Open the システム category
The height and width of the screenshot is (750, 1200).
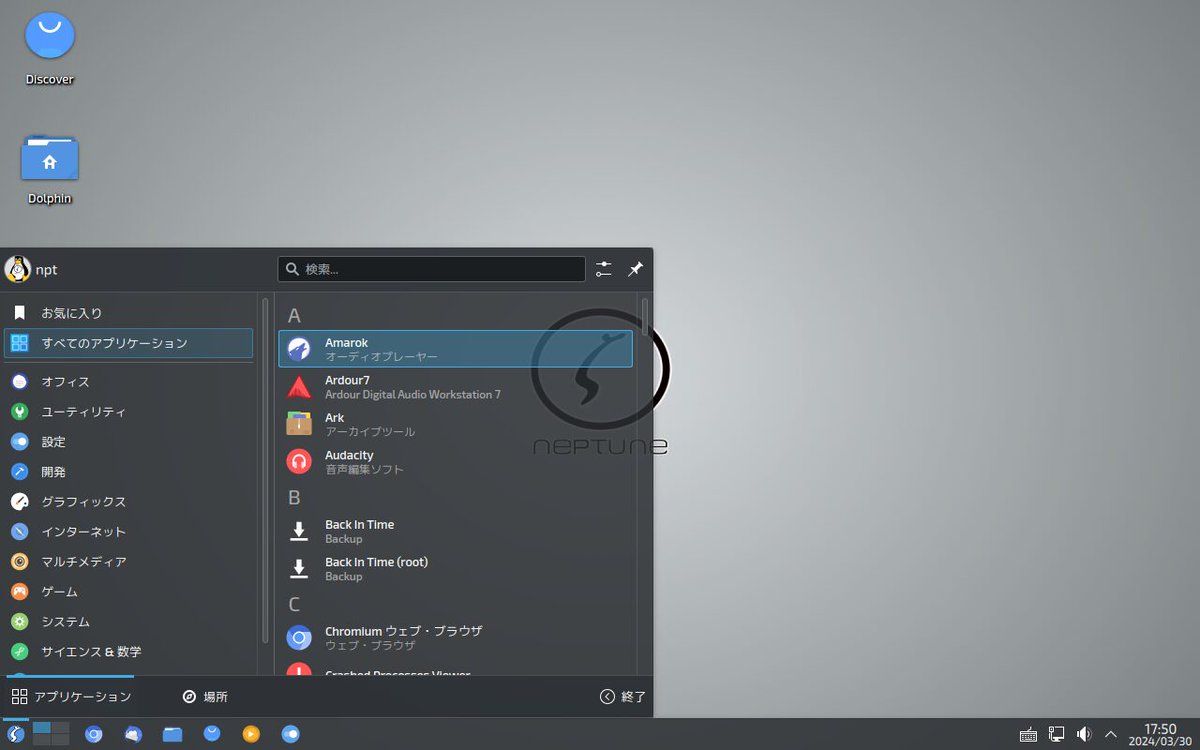tap(128, 622)
